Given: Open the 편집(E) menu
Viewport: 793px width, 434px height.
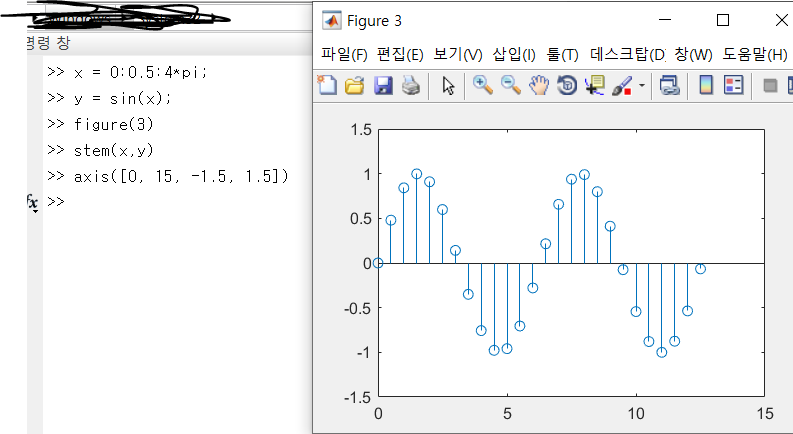Looking at the screenshot, I should coord(400,54).
